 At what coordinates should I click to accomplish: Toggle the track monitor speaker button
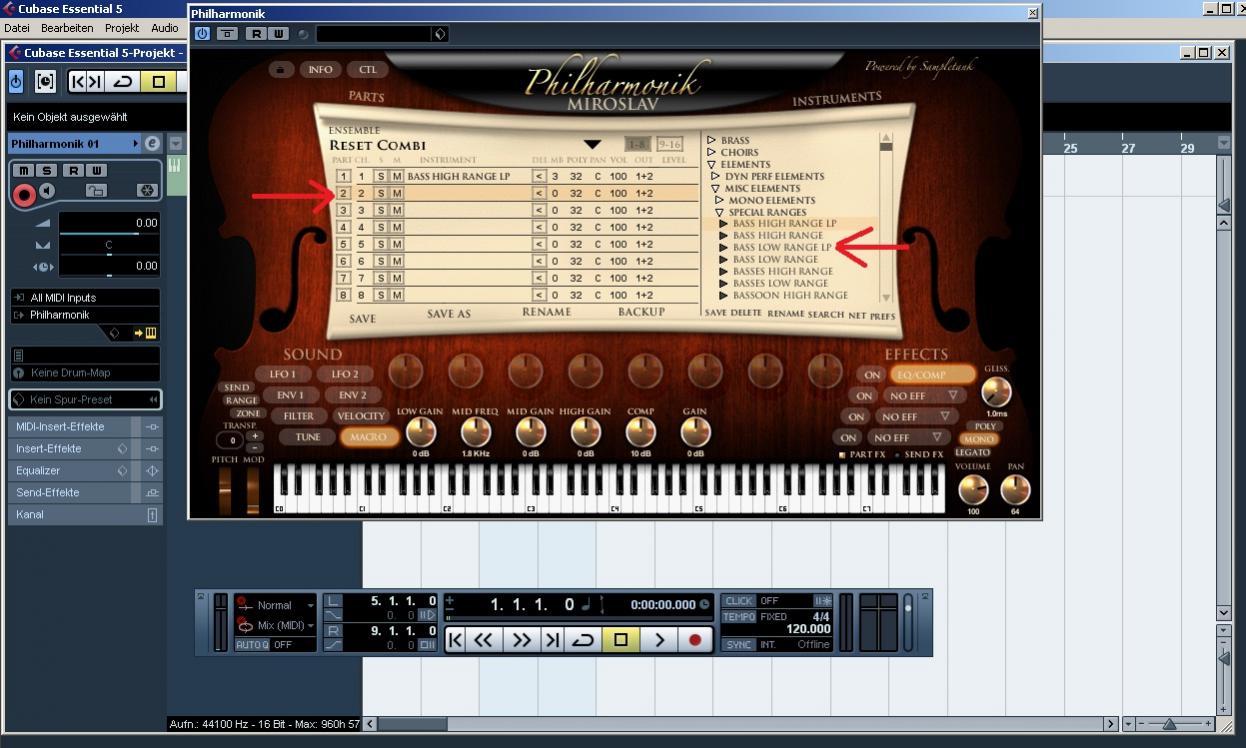tap(47, 190)
